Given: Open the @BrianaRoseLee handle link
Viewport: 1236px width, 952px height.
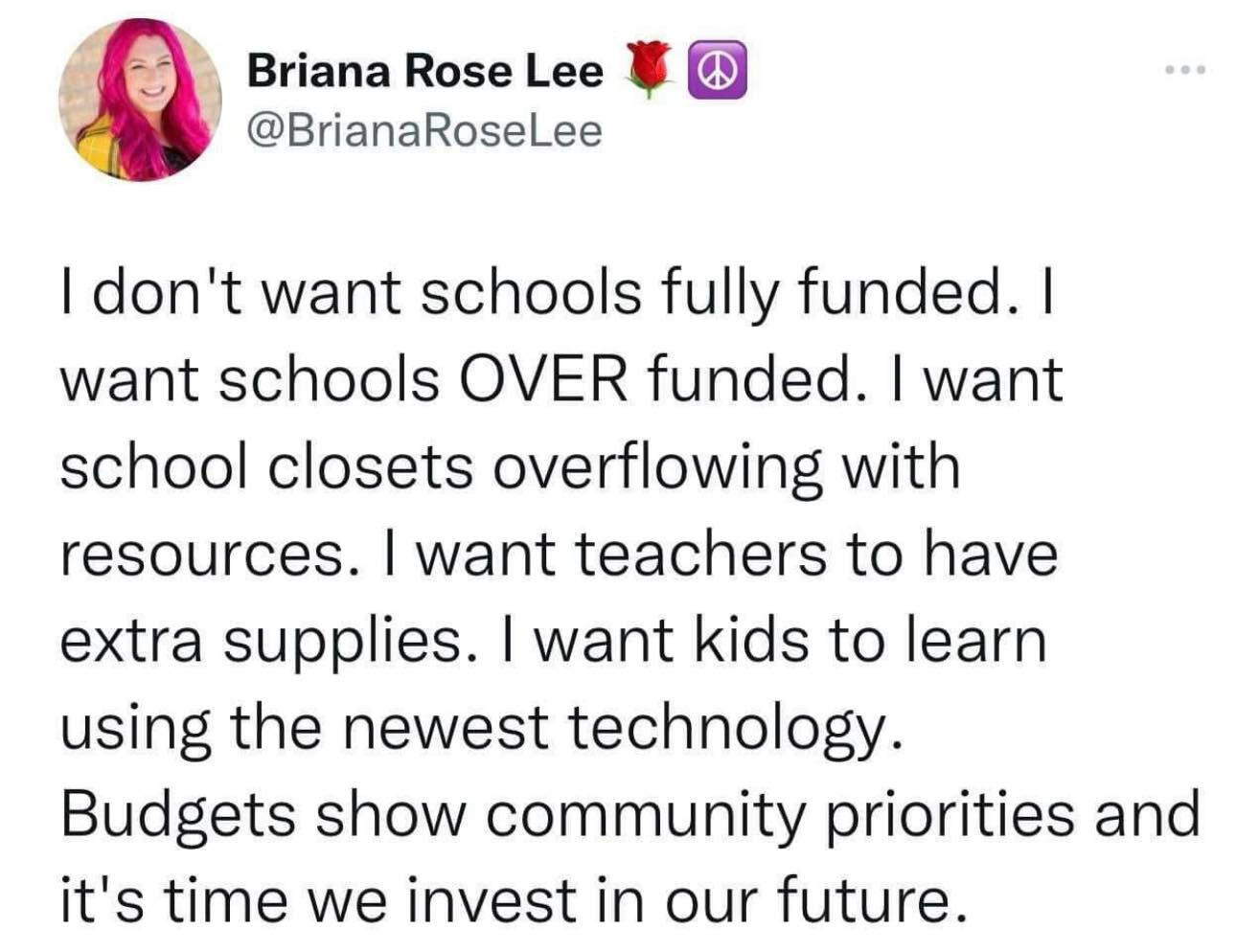Looking at the screenshot, I should pos(424,130).
